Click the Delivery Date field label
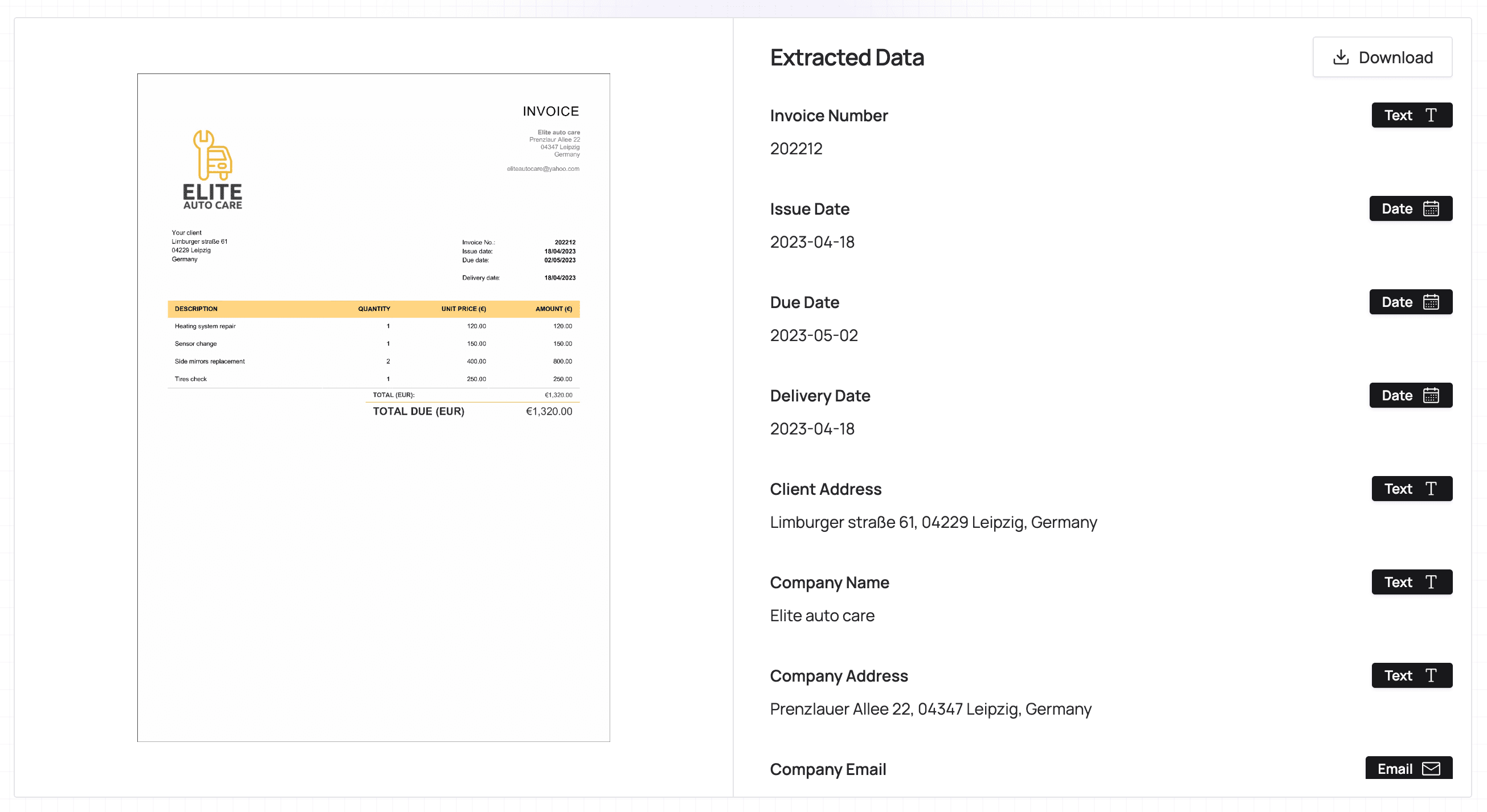 [x=820, y=396]
